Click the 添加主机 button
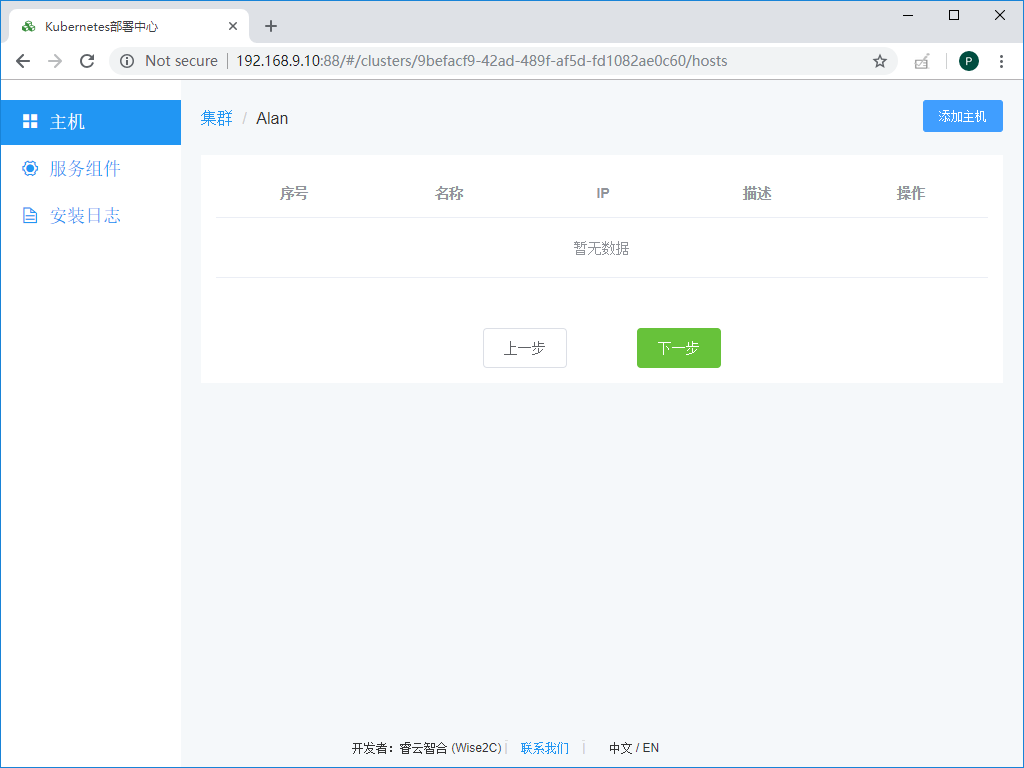 point(962,116)
